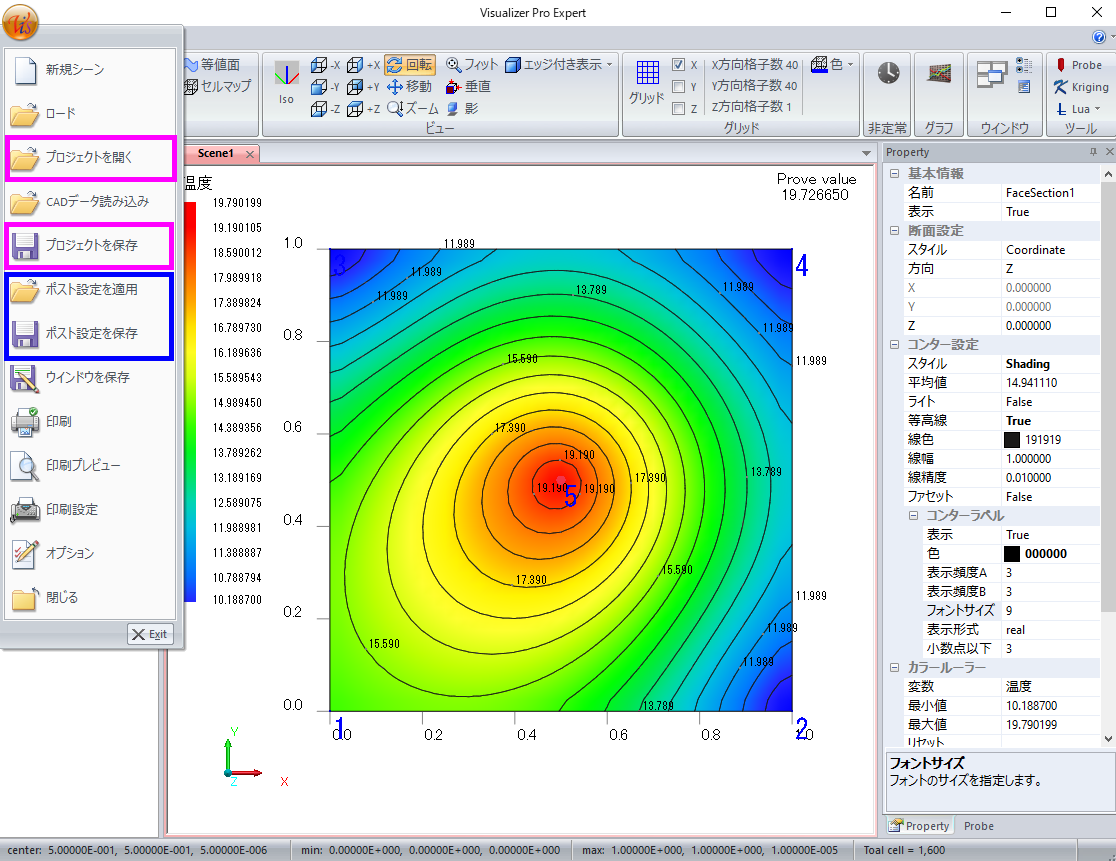Click the フィット fit view icon

coord(472,65)
